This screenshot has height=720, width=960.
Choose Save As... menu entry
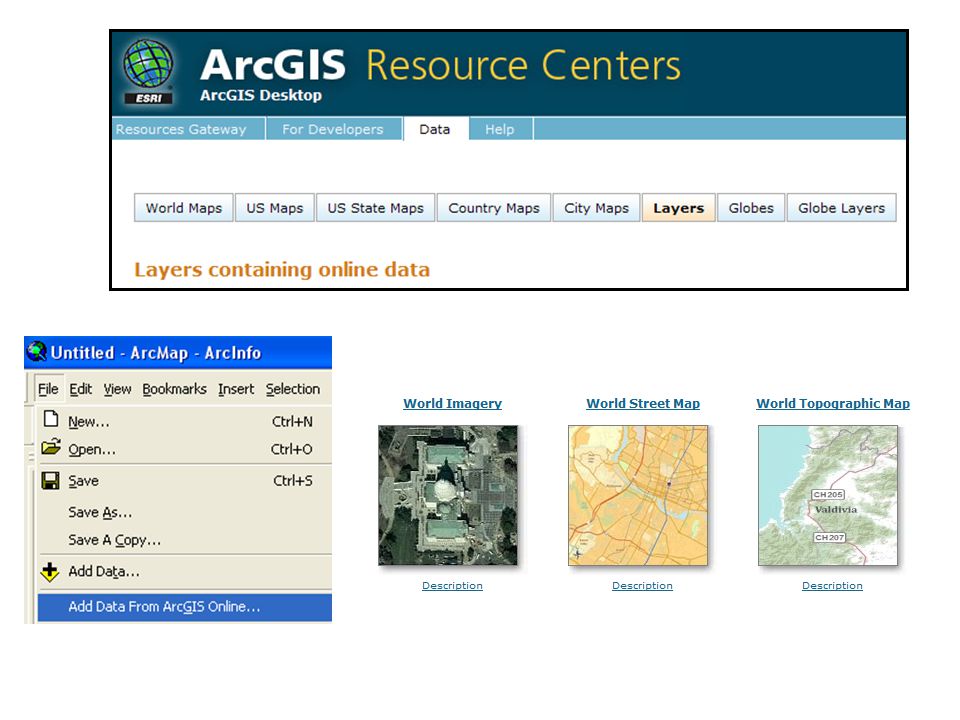tap(184, 512)
